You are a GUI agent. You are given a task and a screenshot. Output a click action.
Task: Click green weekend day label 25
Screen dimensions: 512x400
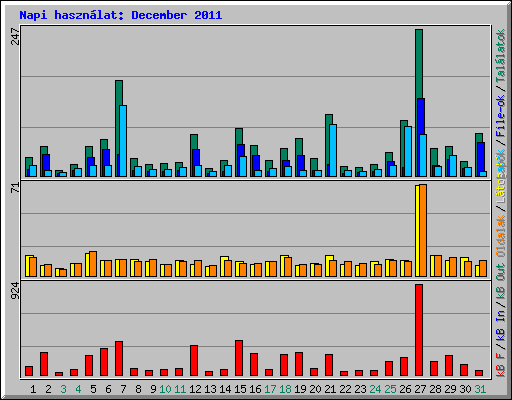390,389
